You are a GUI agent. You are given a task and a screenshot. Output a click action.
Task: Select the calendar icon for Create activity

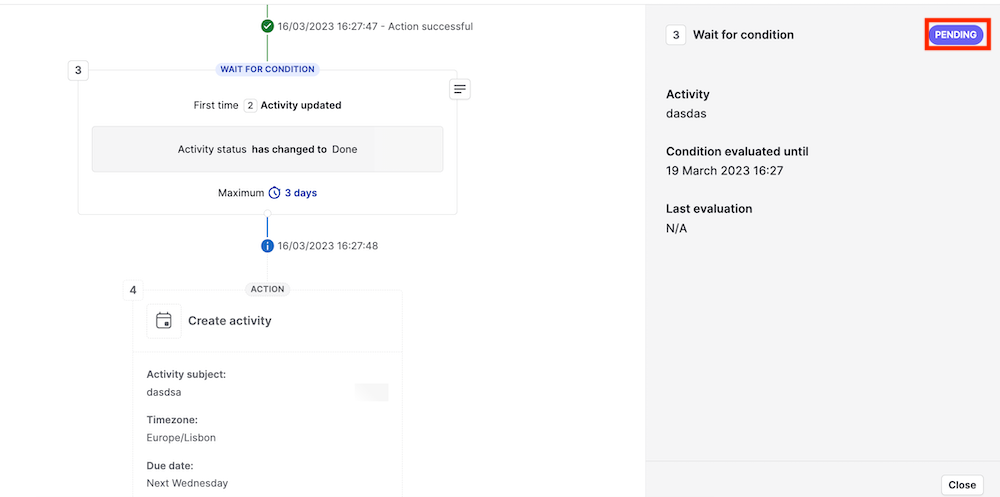point(164,320)
